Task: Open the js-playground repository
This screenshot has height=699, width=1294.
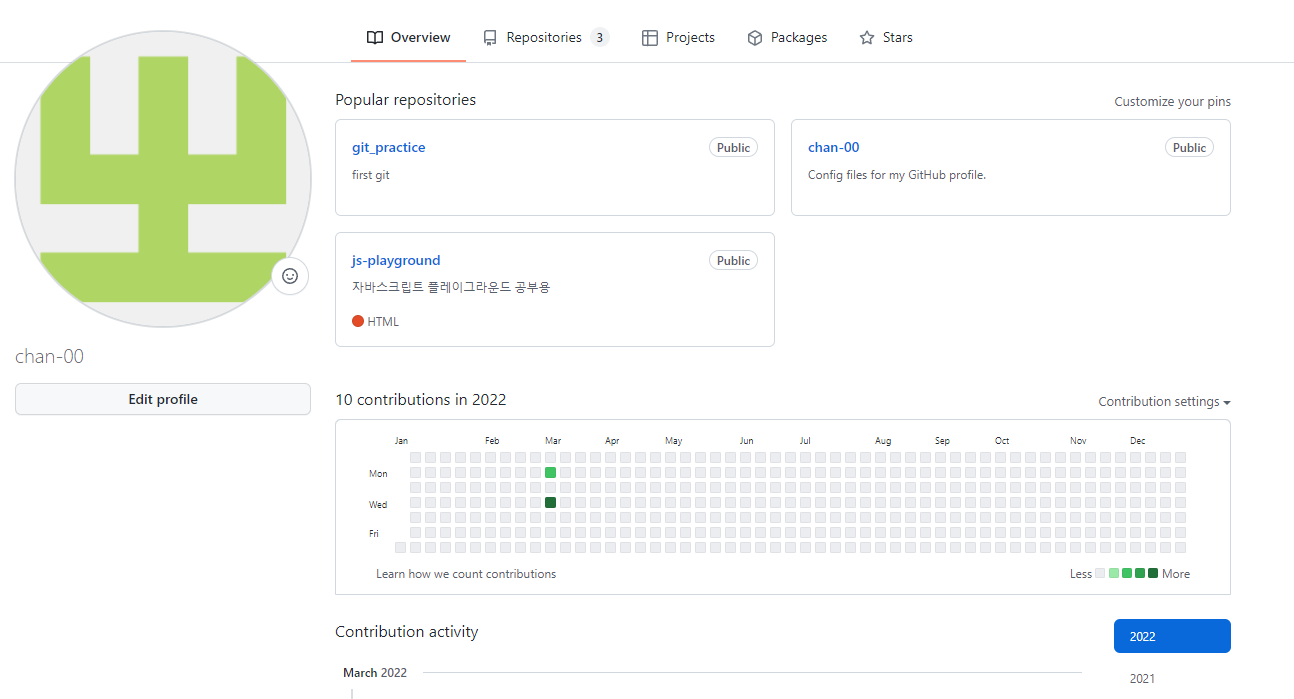Action: point(396,260)
